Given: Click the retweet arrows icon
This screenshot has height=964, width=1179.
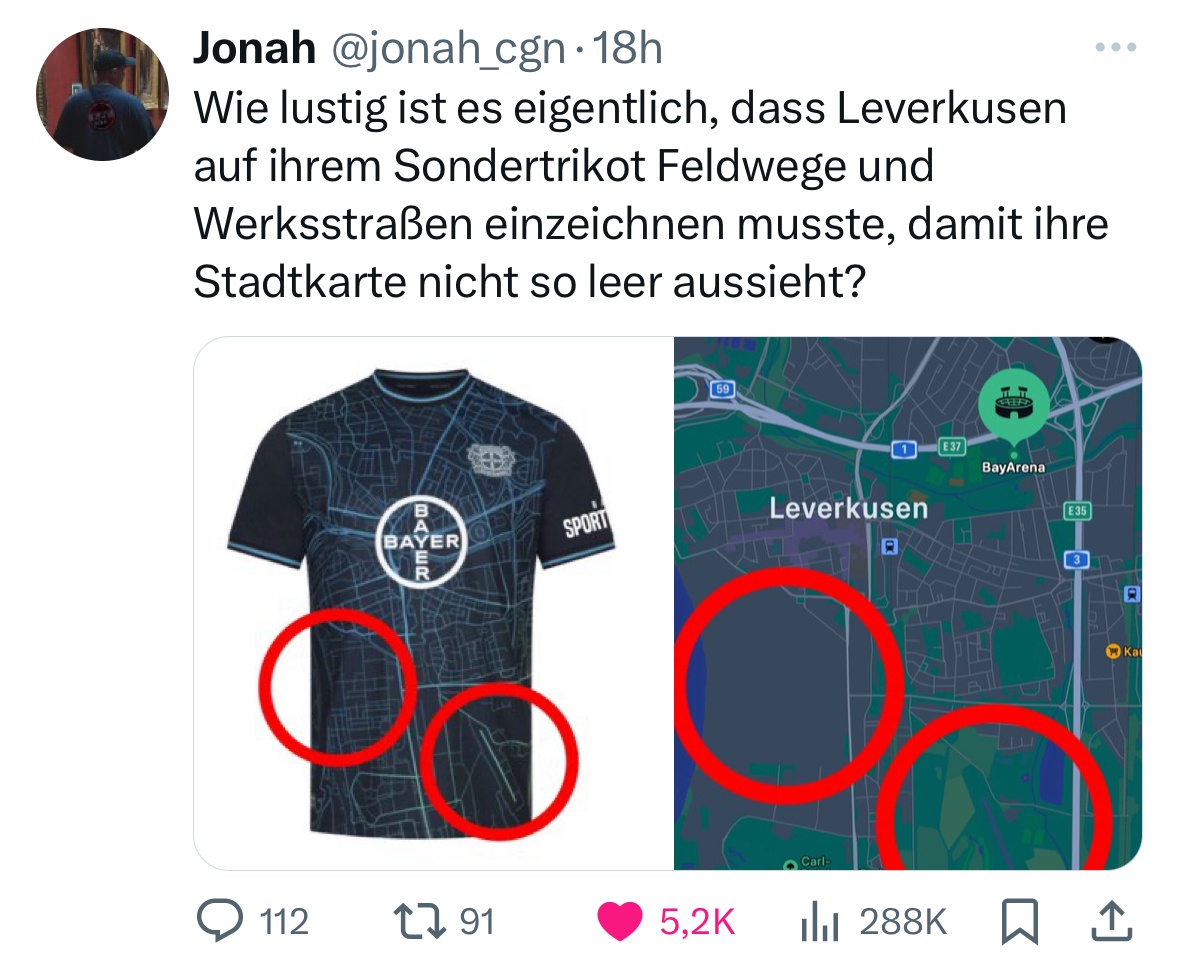Looking at the screenshot, I should (421, 922).
